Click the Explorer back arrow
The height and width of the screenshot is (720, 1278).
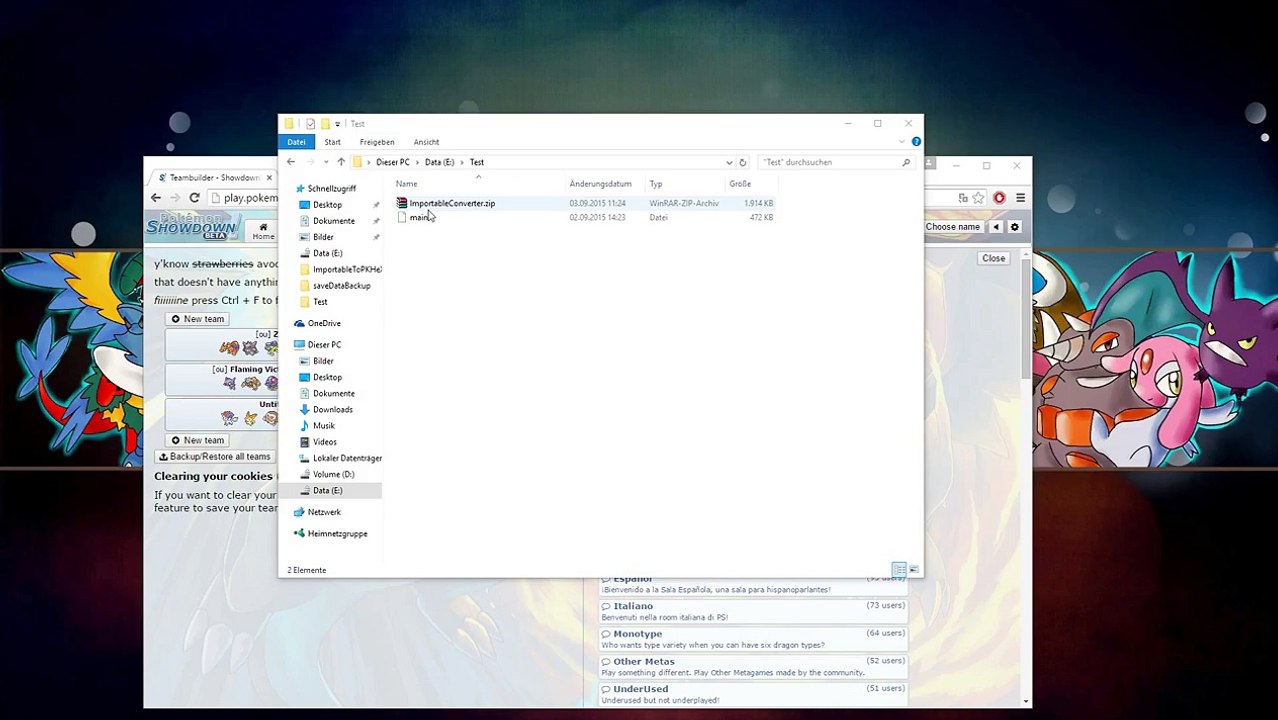291,162
